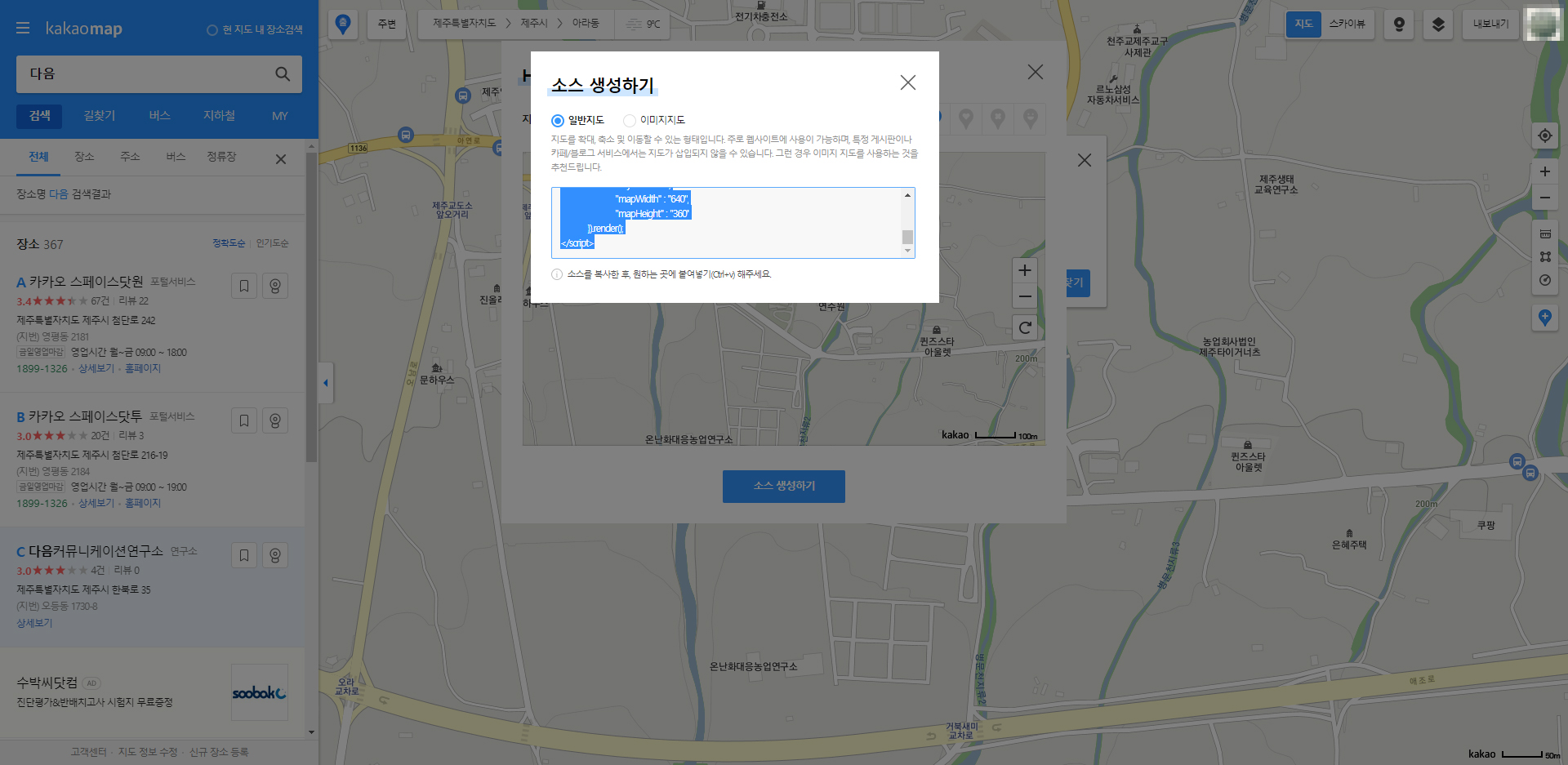This screenshot has width=1568, height=765.
Task: Toggle the roadview pin button
Action: click(1399, 24)
